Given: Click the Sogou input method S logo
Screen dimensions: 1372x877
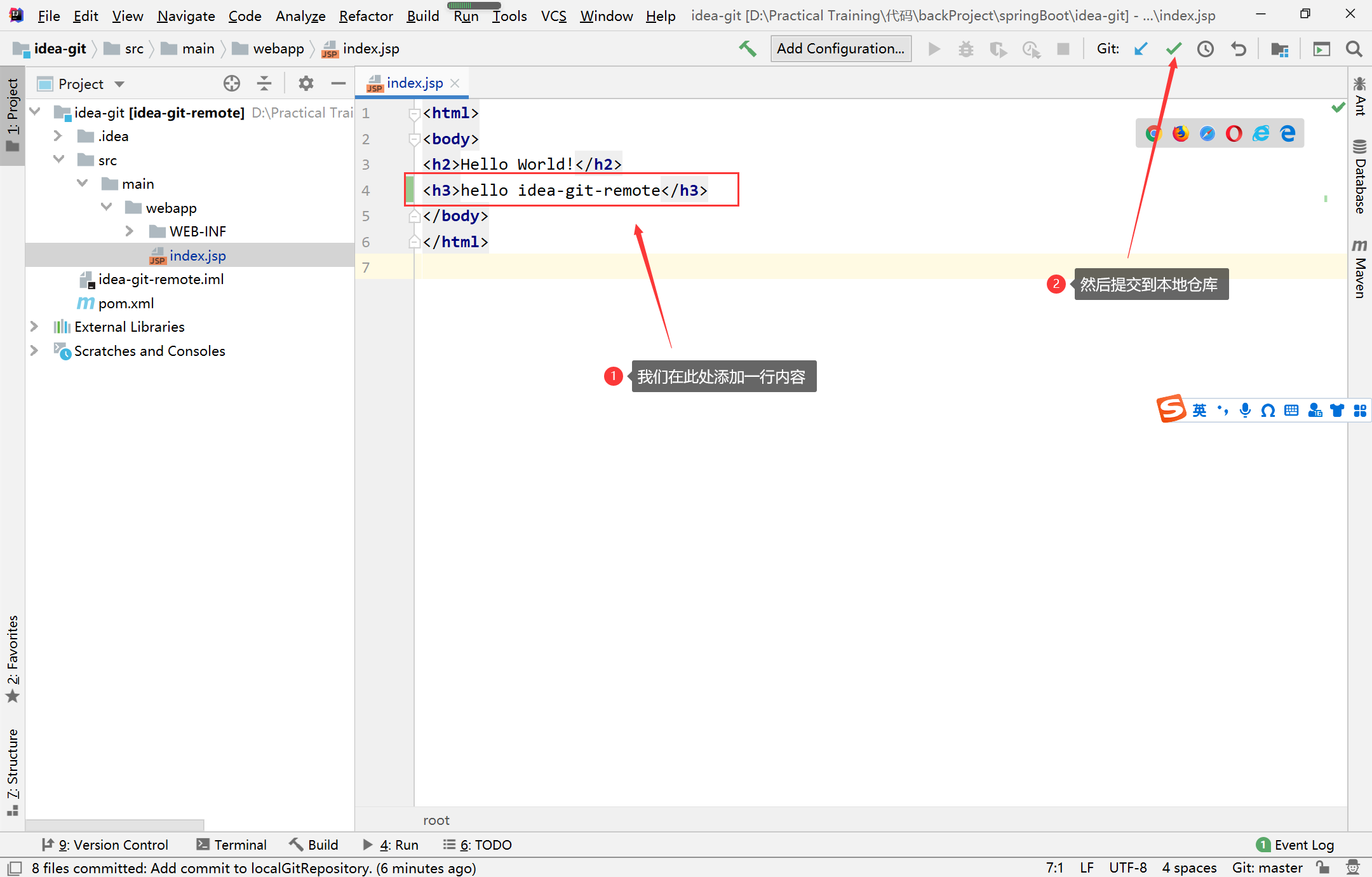Looking at the screenshot, I should click(1171, 409).
